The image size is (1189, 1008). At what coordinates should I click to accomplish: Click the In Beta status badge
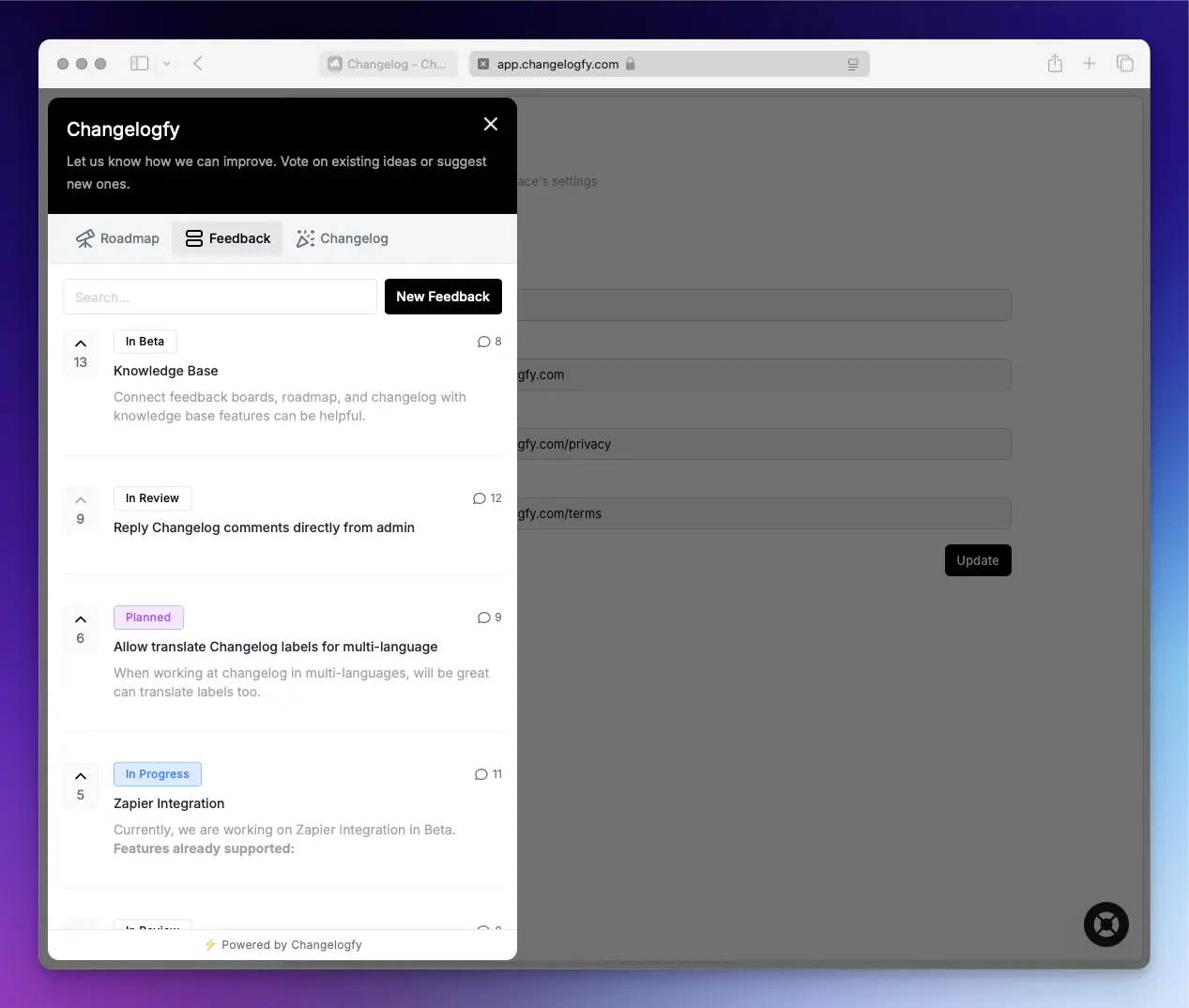coord(145,342)
